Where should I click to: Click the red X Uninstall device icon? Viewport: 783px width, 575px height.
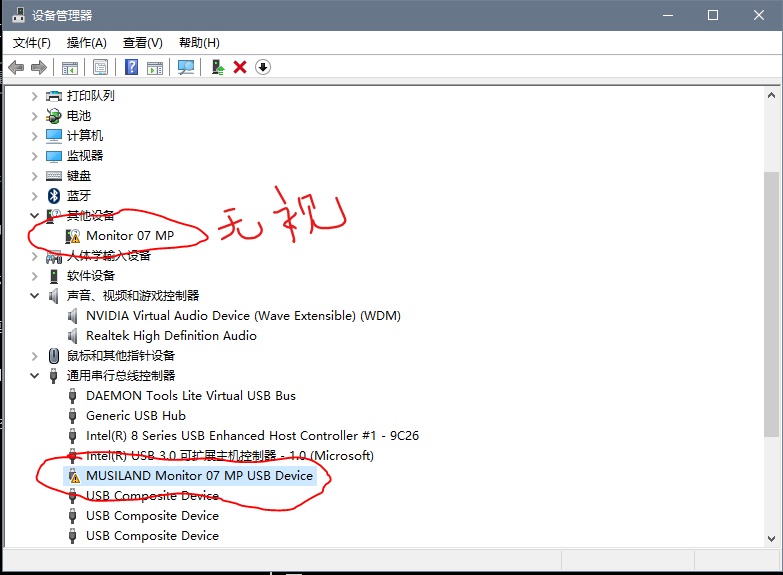pyautogui.click(x=240, y=67)
